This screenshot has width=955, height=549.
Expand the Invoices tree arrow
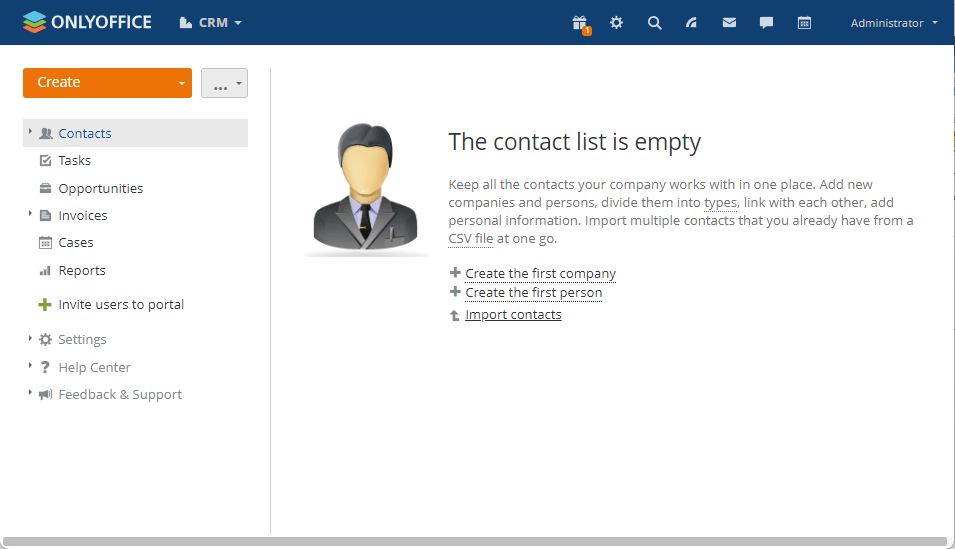[x=30, y=214]
